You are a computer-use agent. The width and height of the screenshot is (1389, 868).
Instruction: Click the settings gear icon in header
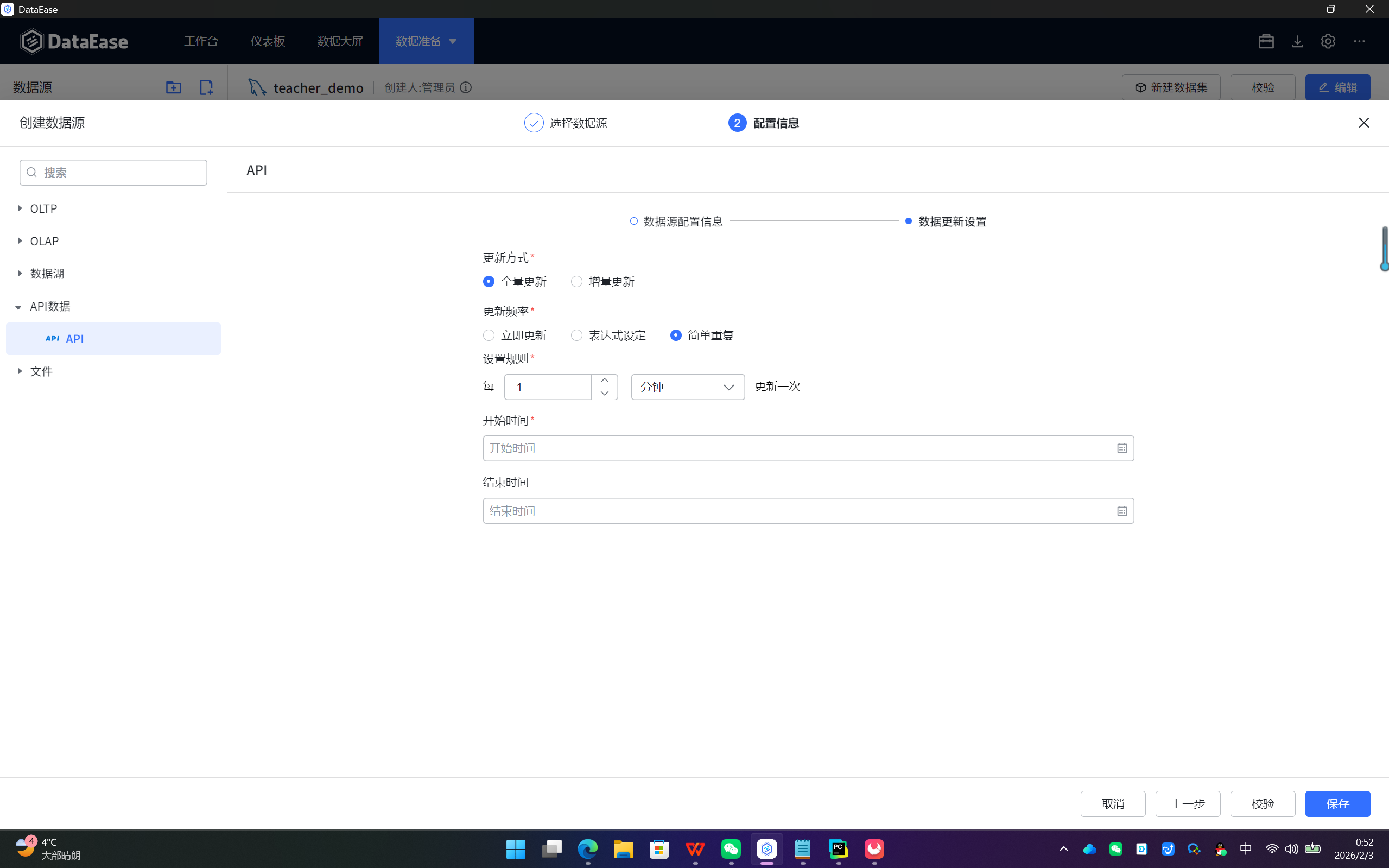(x=1328, y=41)
